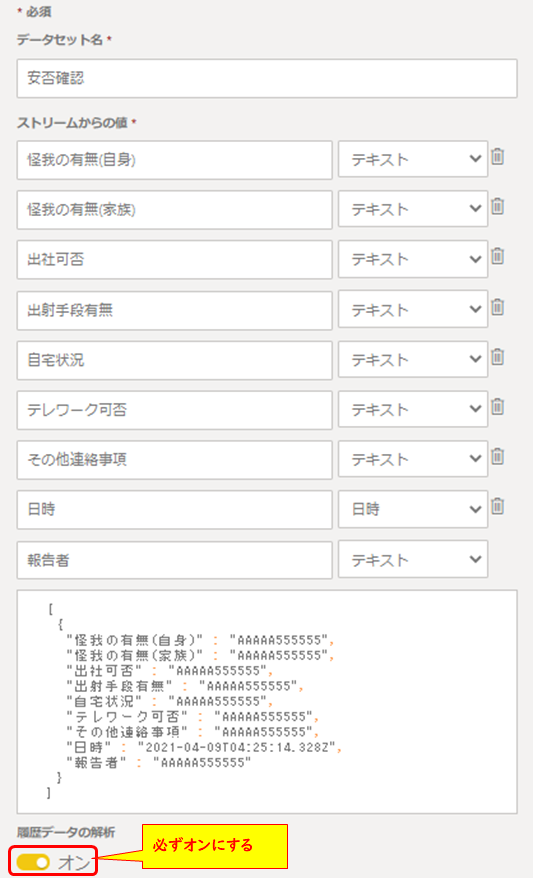This screenshot has width=533, height=878.
Task: Select the テレワーク可否 value name field
Action: [175, 410]
